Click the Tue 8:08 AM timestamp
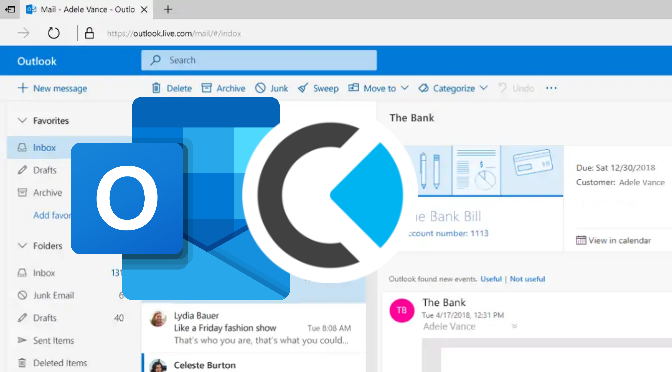 329,328
